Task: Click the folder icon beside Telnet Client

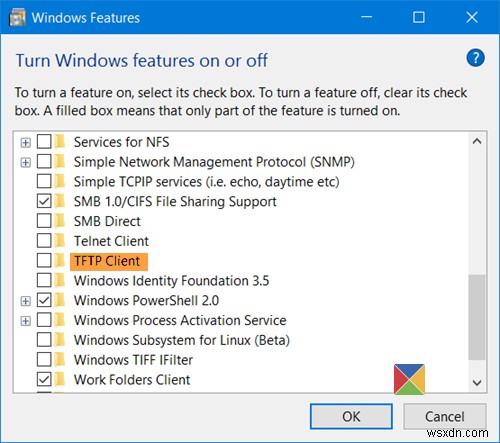Action: [60, 241]
